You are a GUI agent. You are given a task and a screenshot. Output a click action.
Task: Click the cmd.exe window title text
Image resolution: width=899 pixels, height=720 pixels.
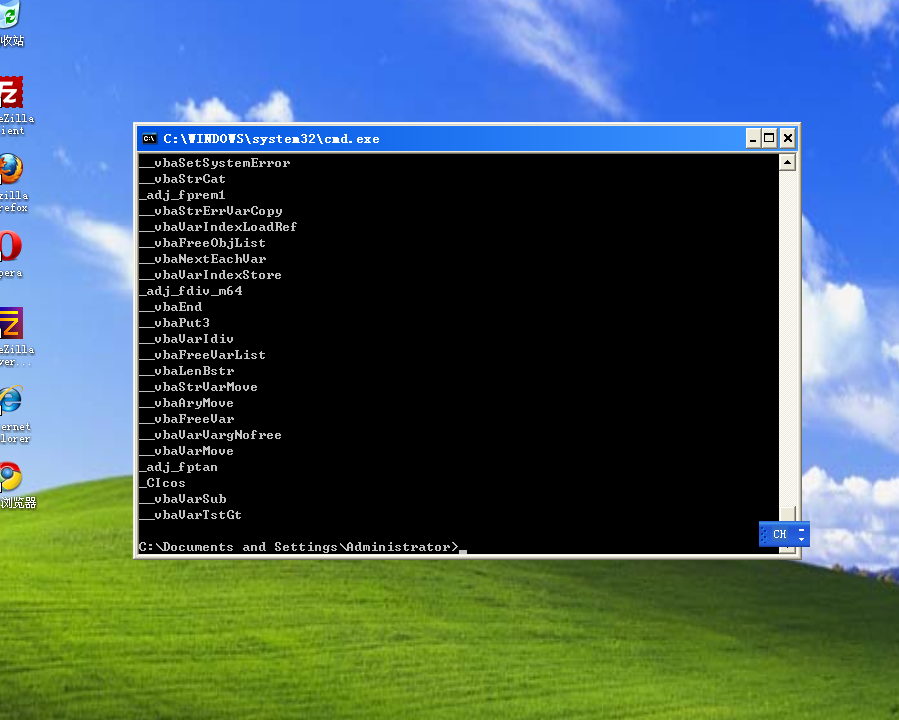[271, 139]
